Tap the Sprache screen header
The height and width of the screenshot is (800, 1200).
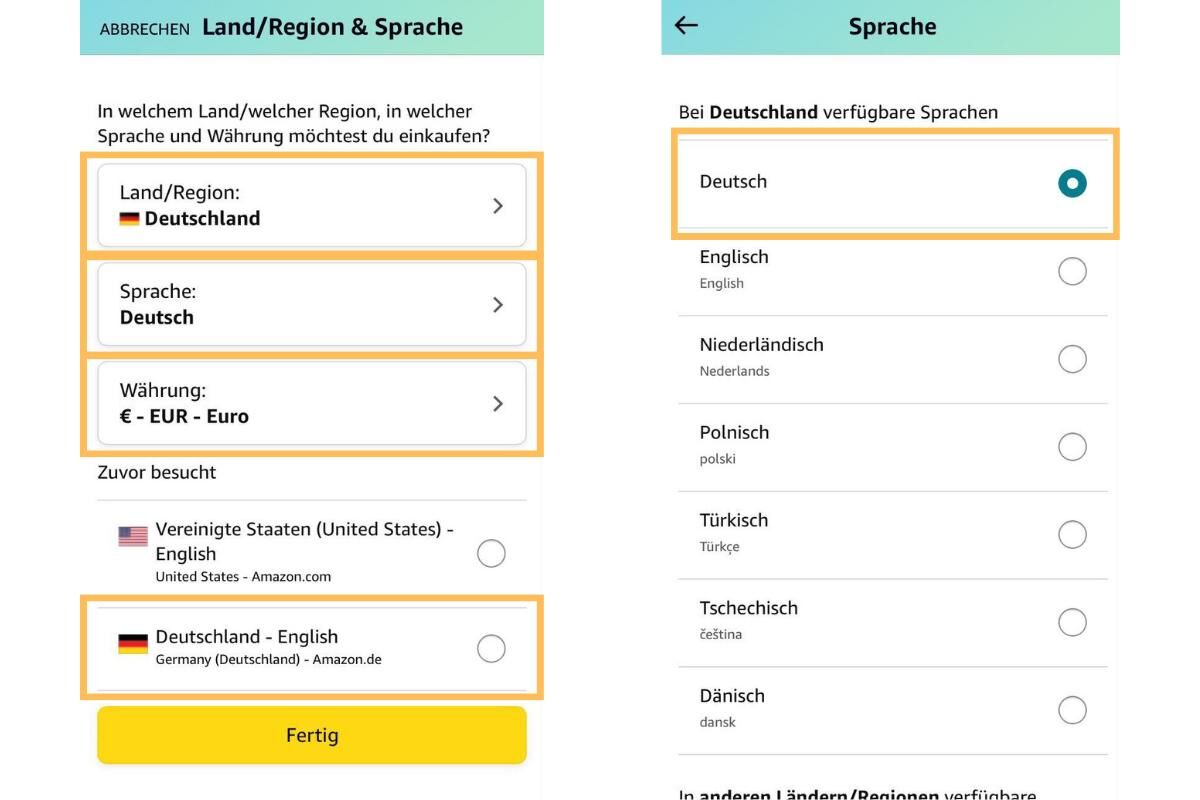coord(891,26)
